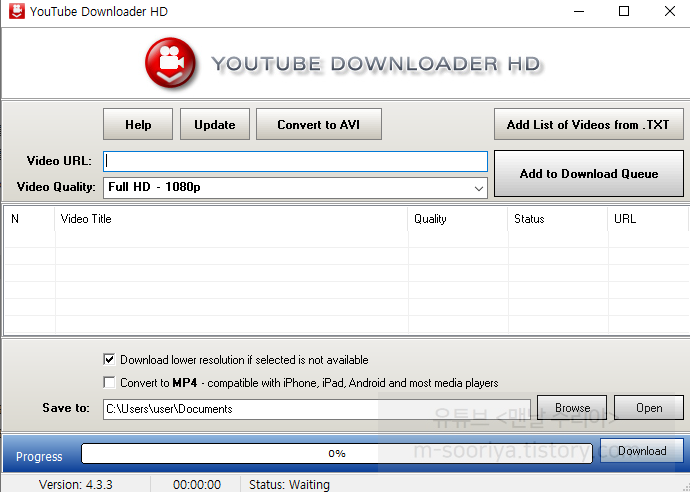Screen dimensions: 690x492
Task: Check for updates with Update button
Action: 215,125
